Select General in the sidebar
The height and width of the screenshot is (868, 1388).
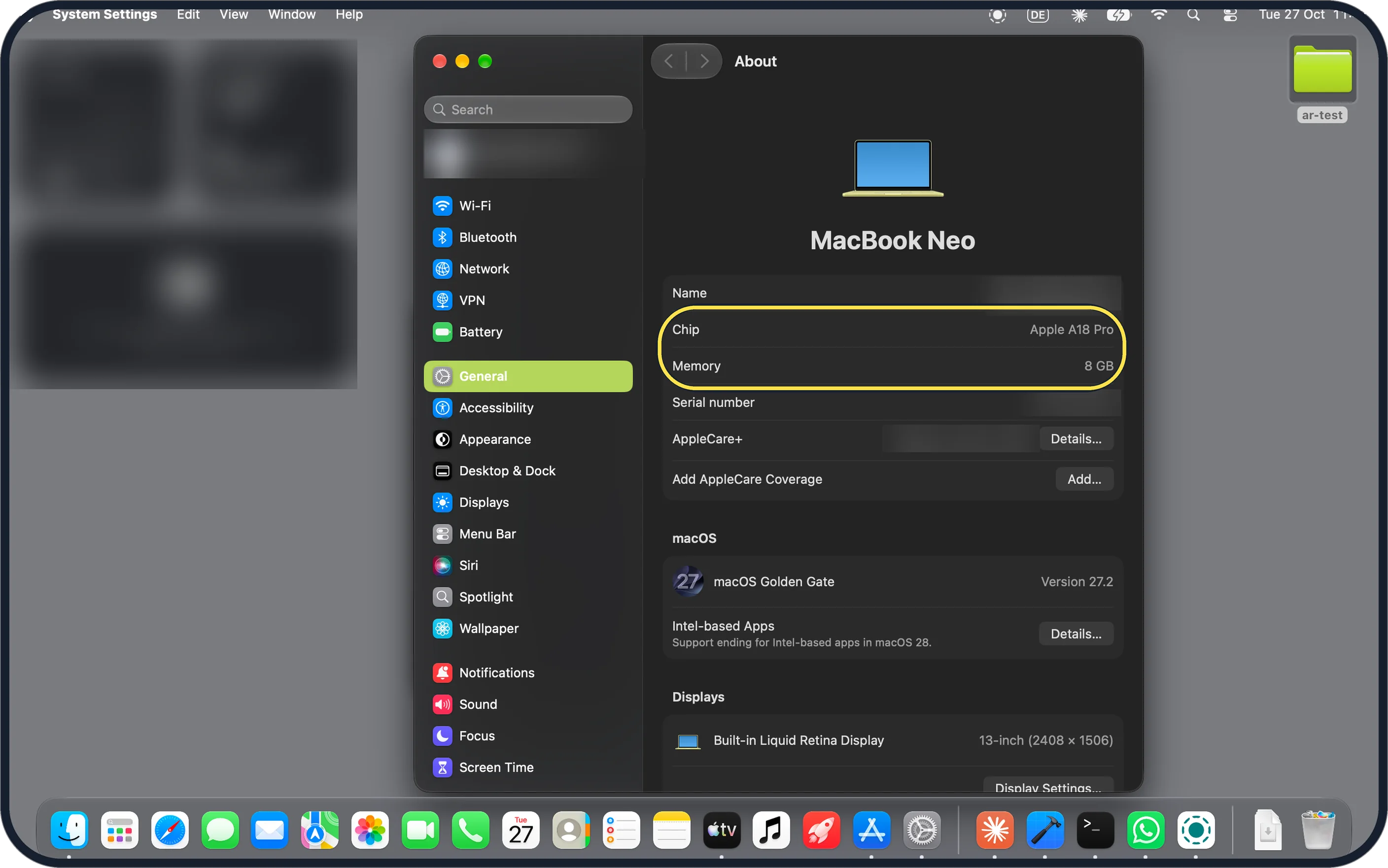coord(528,376)
